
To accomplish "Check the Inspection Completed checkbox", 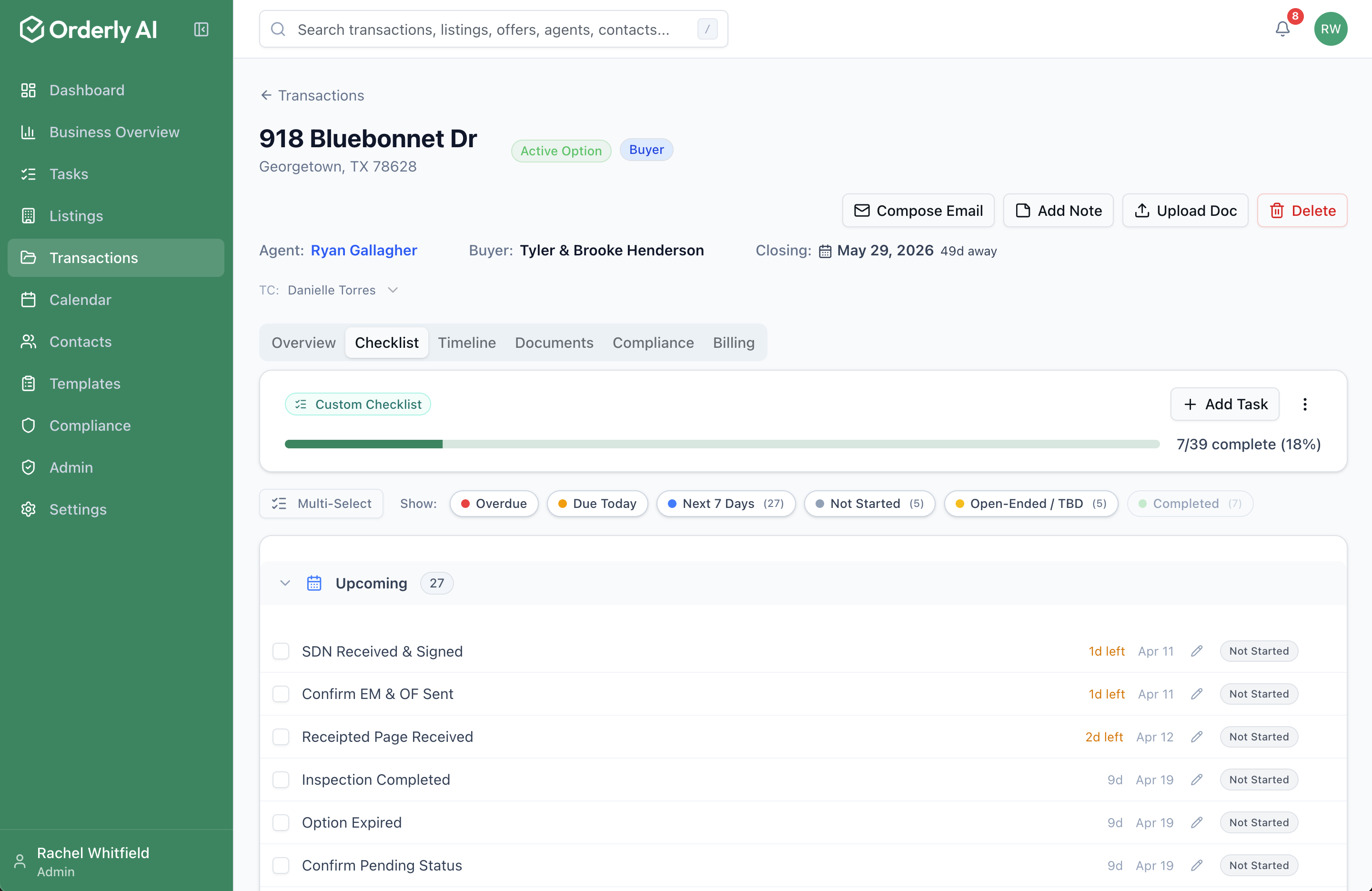I will click(x=281, y=780).
